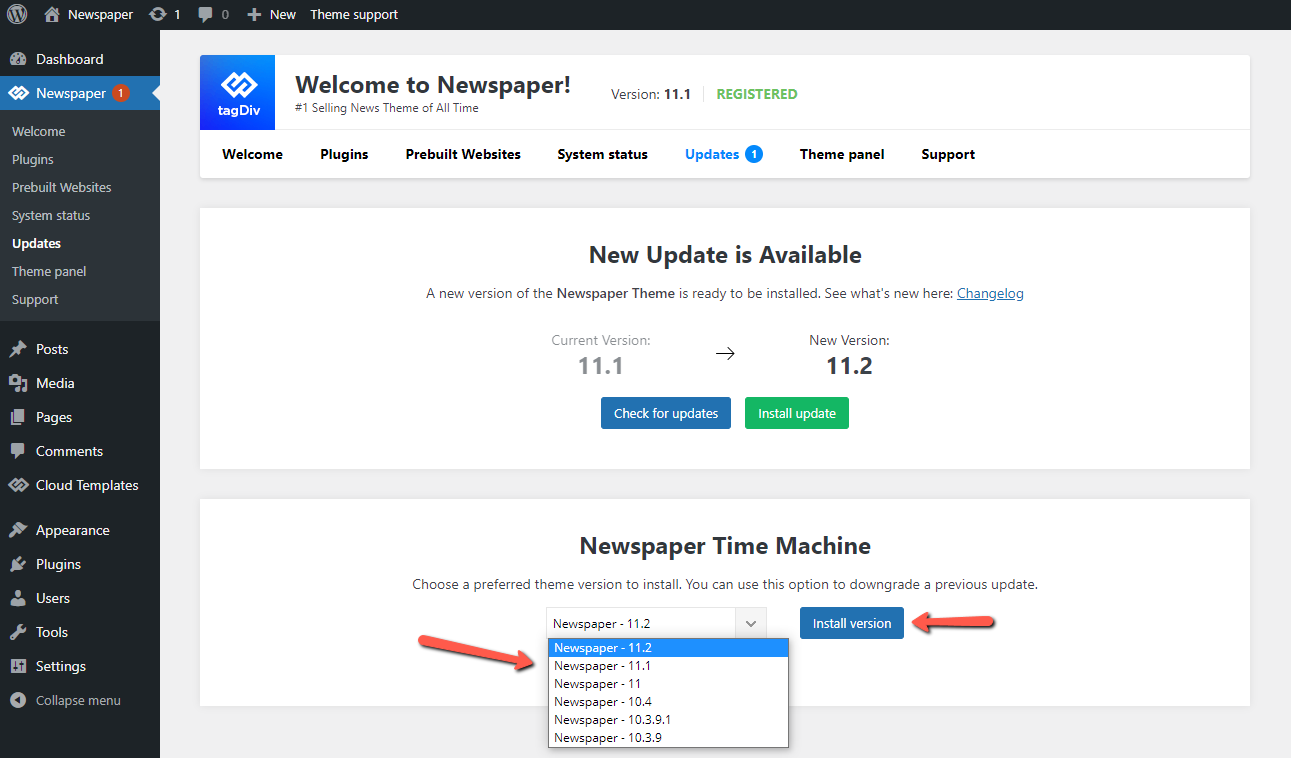Choose Newspaper - 11 in dropdown list

point(668,684)
